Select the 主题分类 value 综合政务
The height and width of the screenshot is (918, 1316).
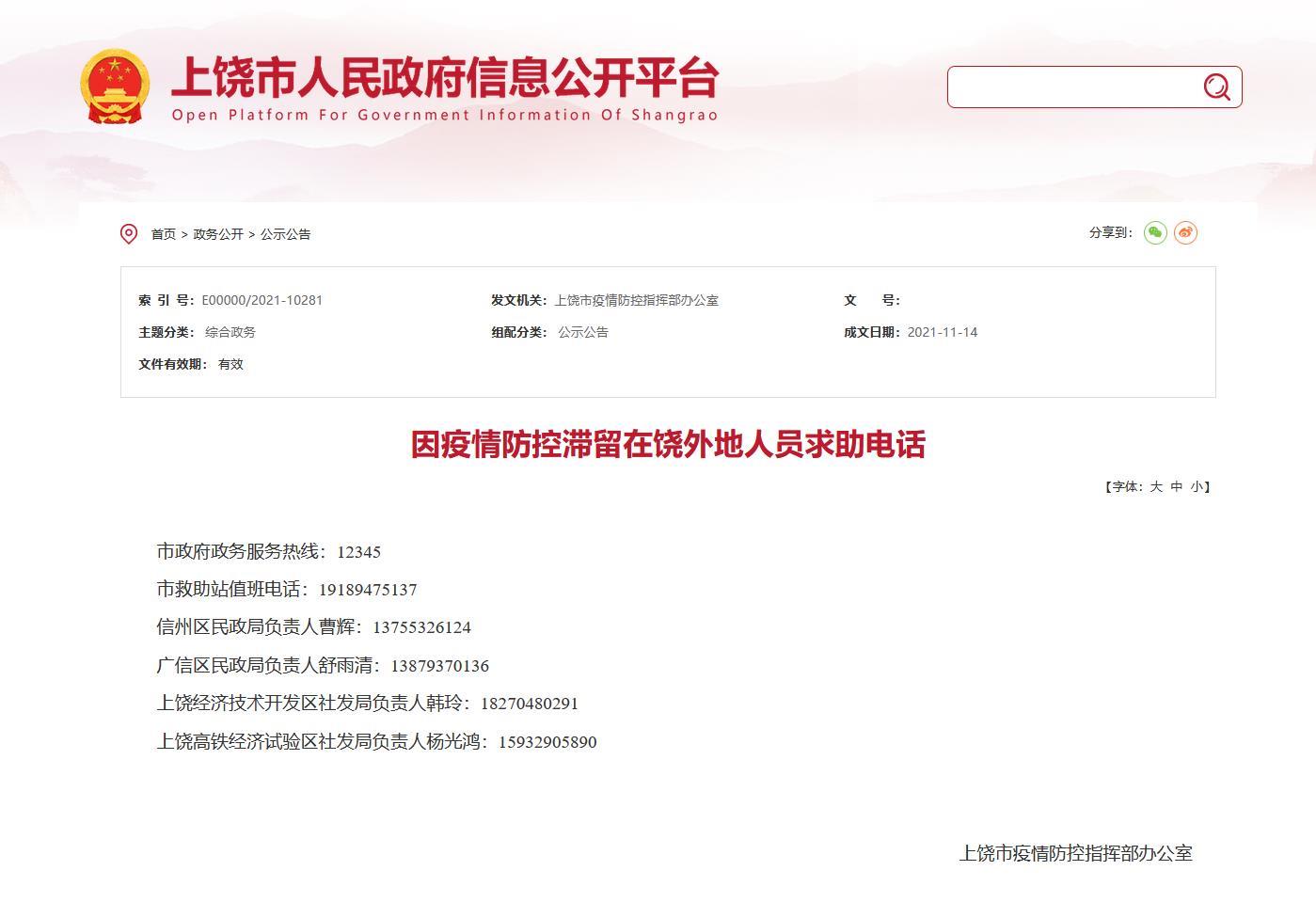pos(231,332)
